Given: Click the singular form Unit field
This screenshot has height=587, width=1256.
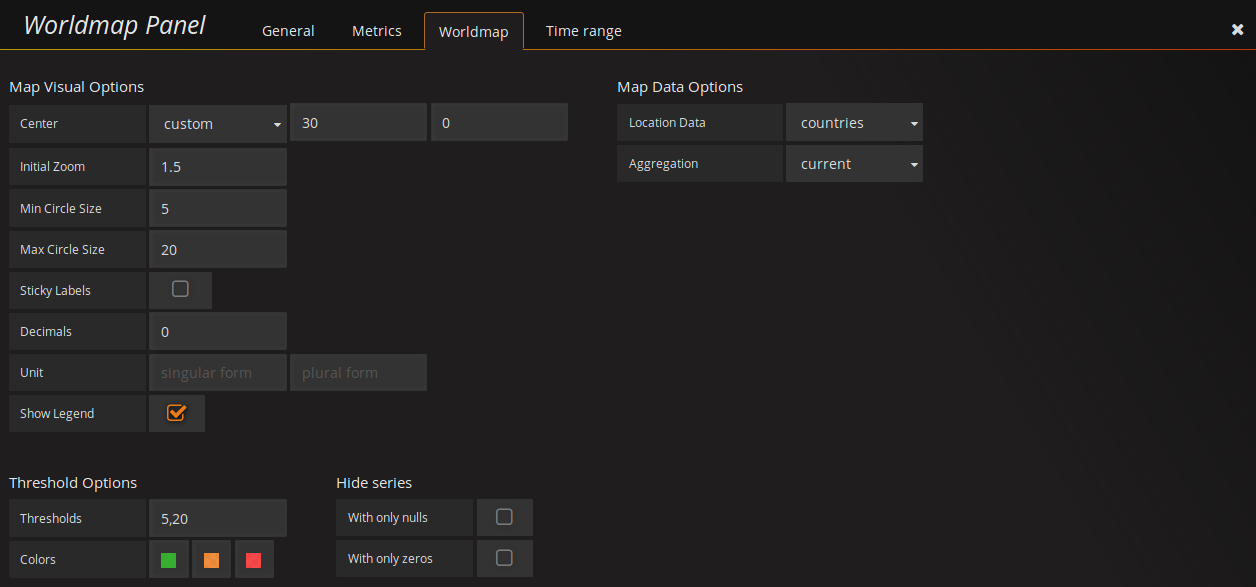Looking at the screenshot, I should pos(217,371).
